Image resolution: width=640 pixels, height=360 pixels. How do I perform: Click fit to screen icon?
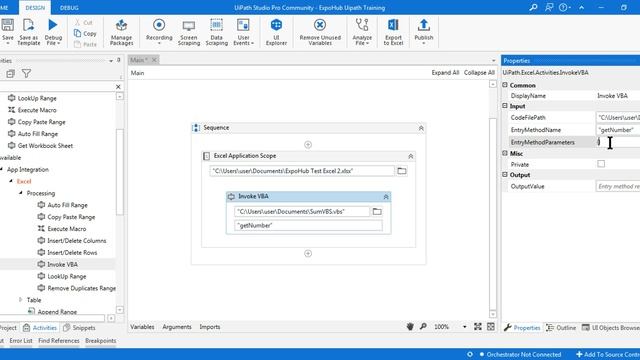point(478,327)
